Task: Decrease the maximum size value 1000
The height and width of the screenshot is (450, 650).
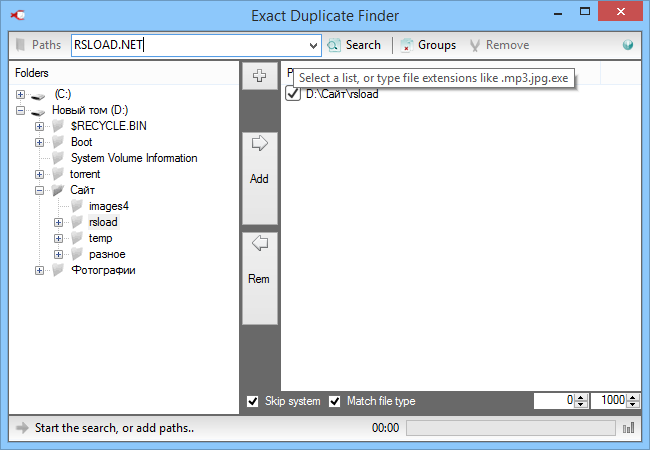Action: (633, 404)
